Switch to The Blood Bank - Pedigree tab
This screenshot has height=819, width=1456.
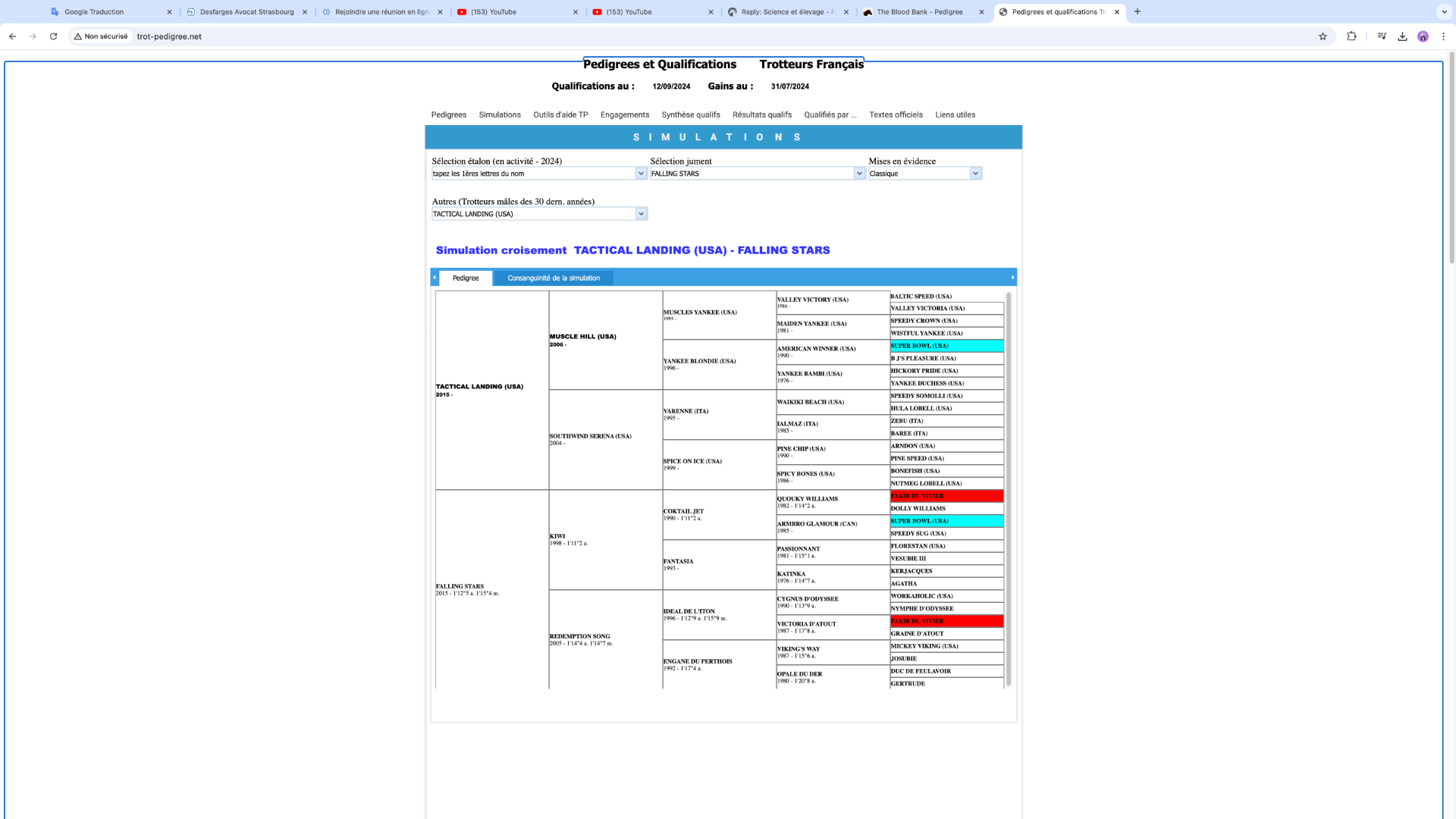919,12
